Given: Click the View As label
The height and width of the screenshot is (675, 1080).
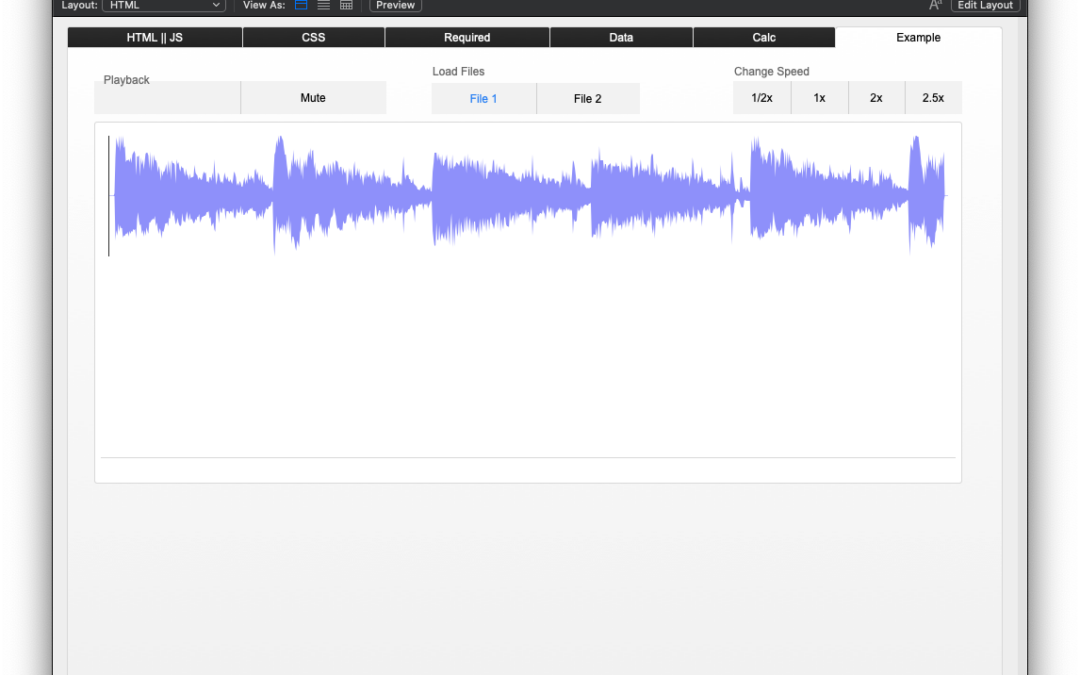Looking at the screenshot, I should point(264,5).
